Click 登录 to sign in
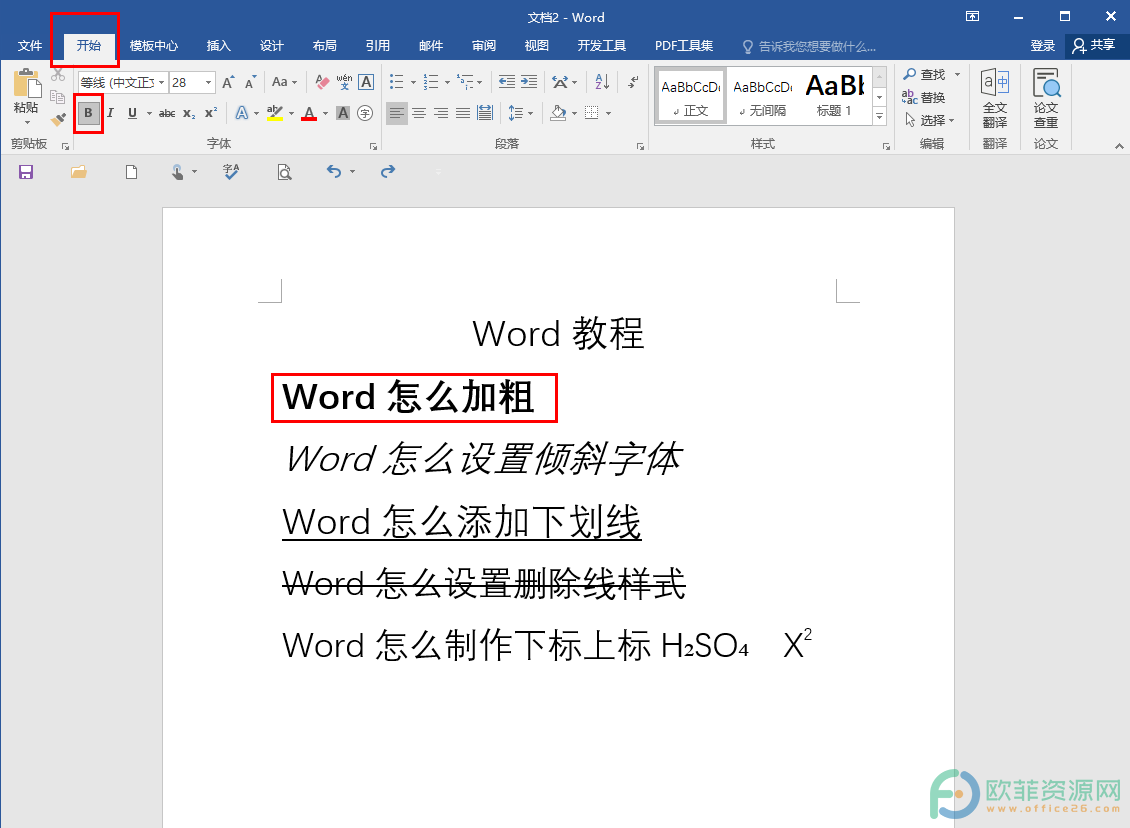Image resolution: width=1130 pixels, height=828 pixels. coord(1042,45)
